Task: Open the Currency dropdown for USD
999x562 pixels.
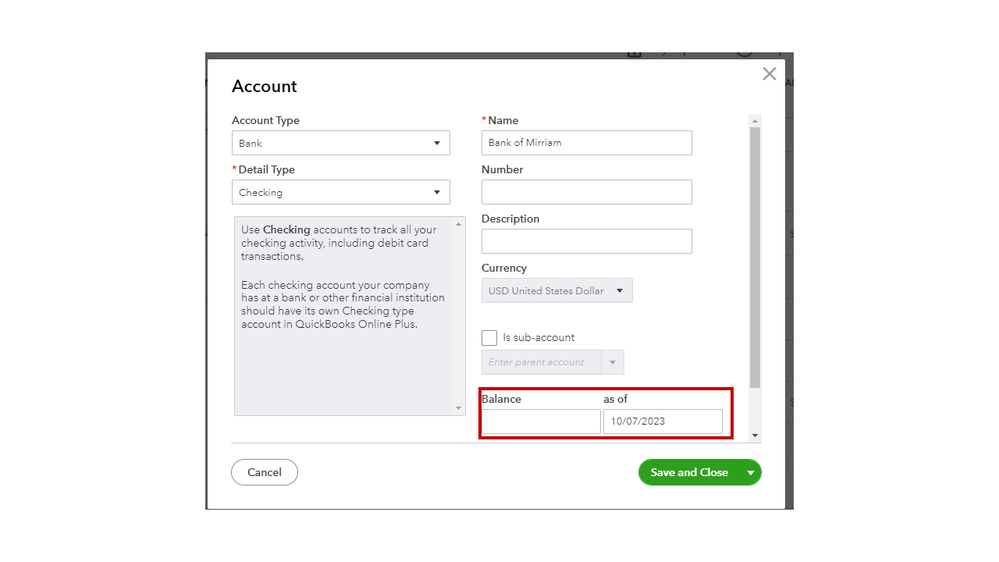Action: (556, 291)
